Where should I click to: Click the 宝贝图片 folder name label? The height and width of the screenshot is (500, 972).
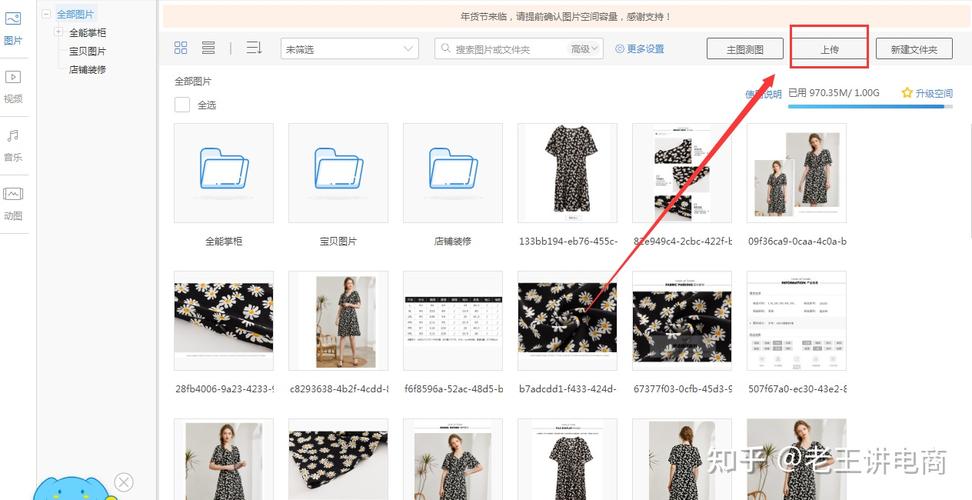coord(338,241)
